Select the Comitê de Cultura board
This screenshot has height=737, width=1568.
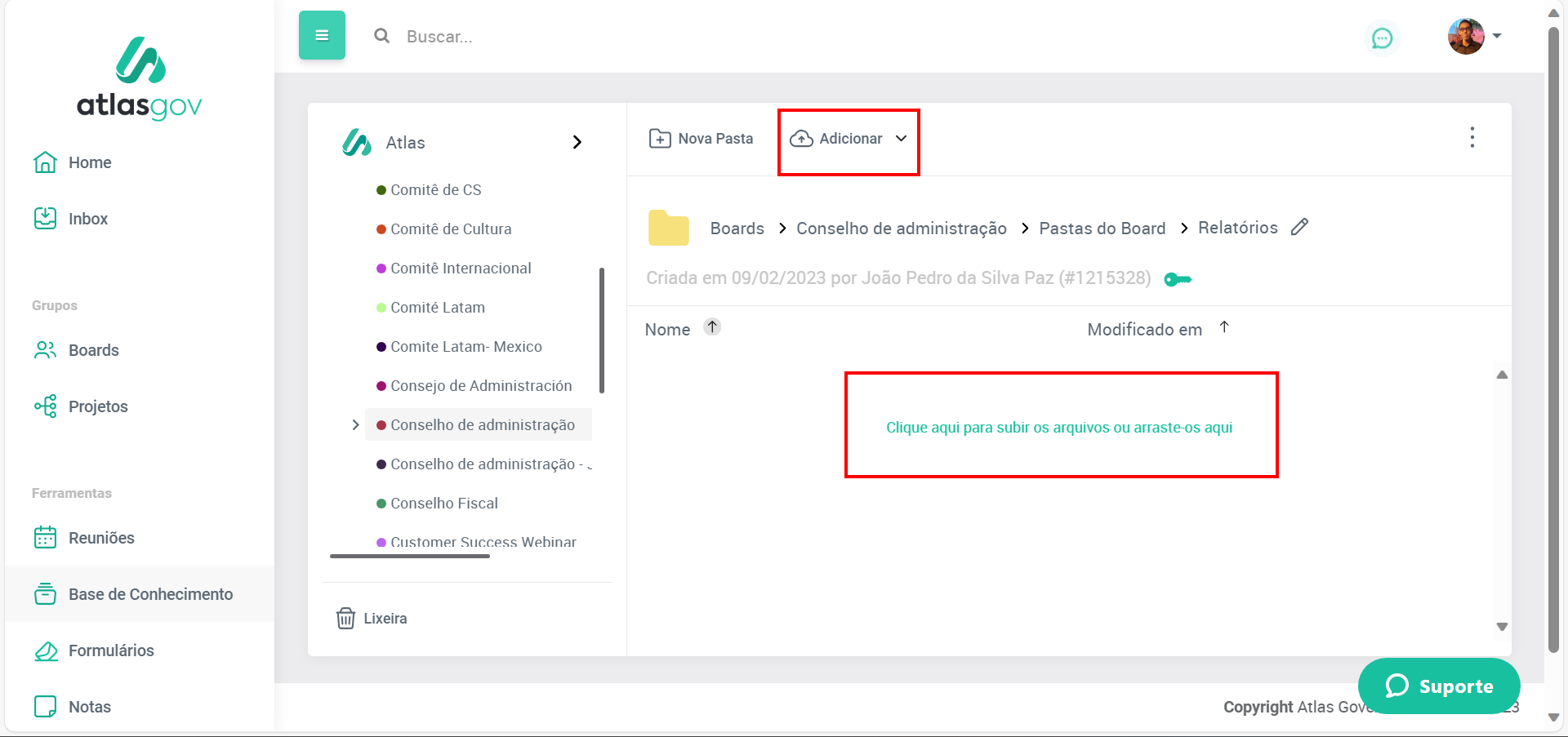pos(451,229)
